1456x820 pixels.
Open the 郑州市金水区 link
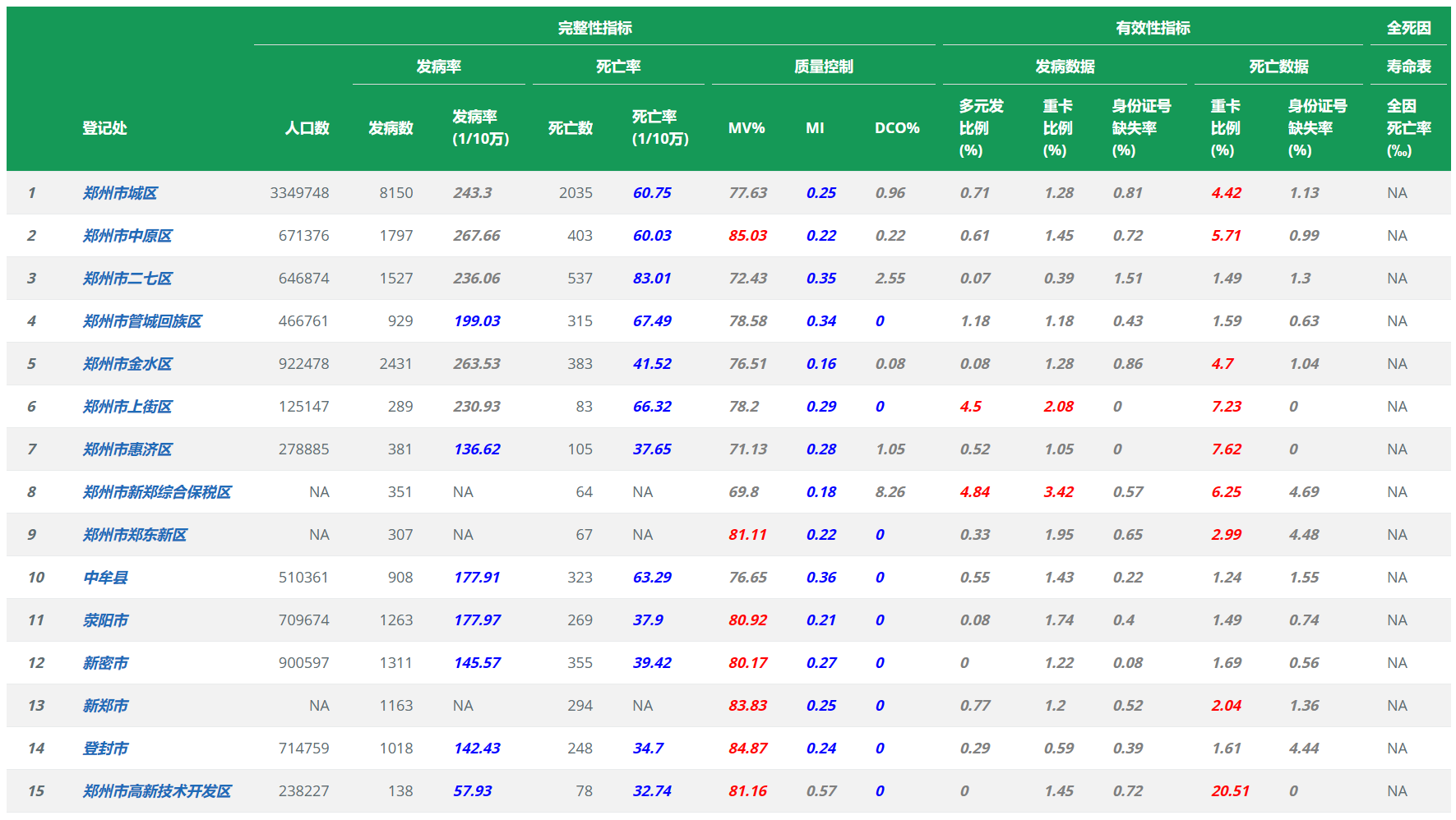click(127, 364)
